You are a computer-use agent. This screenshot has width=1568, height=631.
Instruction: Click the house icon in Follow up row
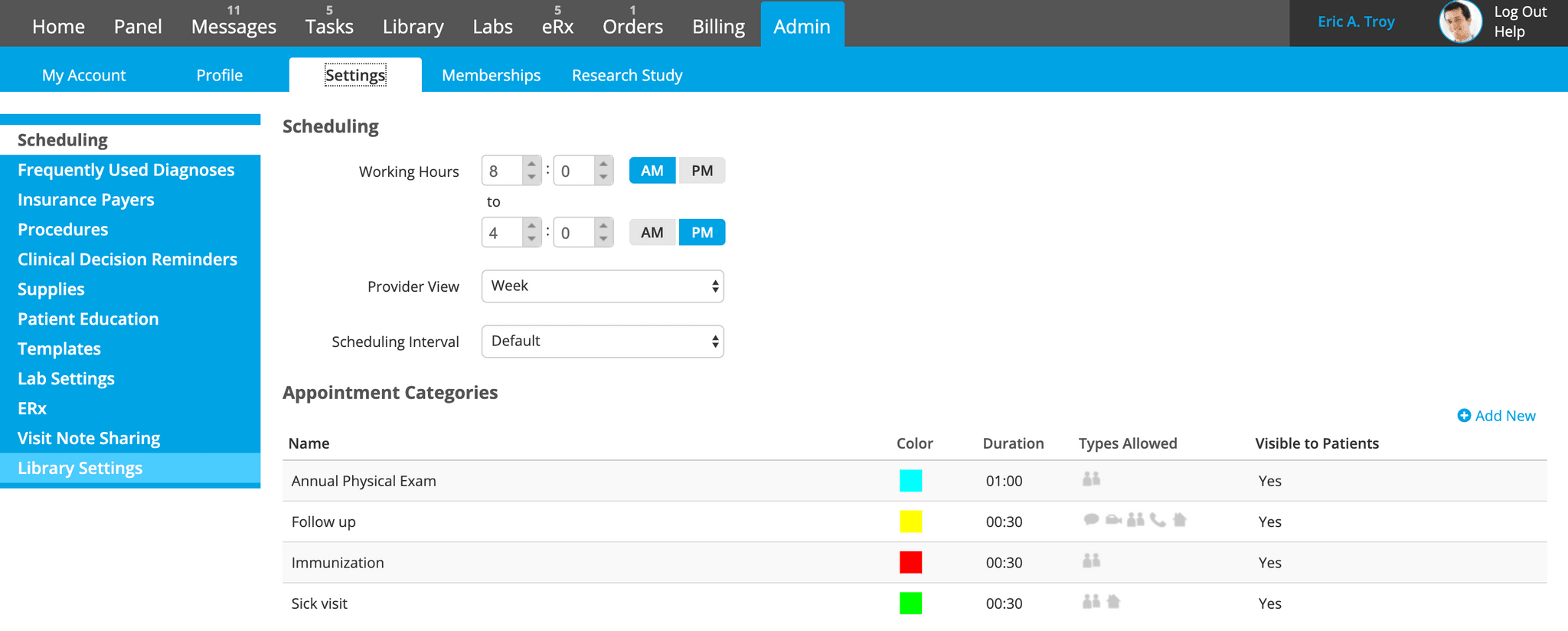[x=1180, y=520]
